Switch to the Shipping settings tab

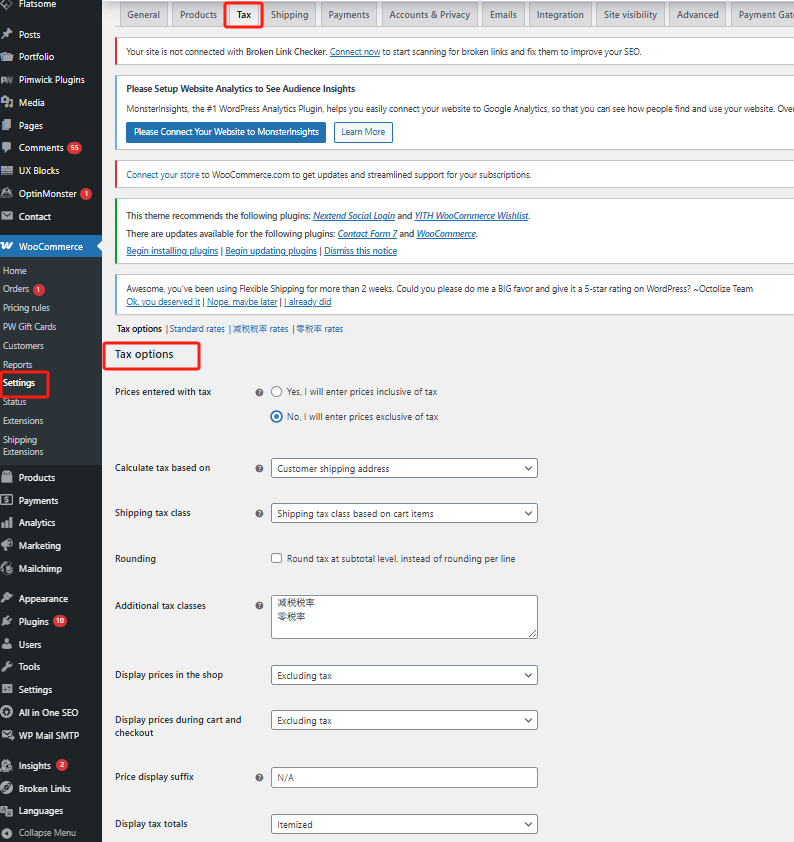click(x=289, y=14)
